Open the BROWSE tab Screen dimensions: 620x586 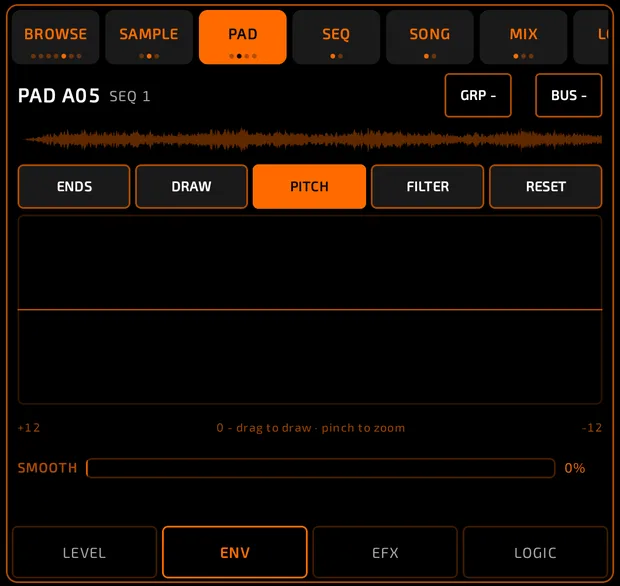coord(55,37)
